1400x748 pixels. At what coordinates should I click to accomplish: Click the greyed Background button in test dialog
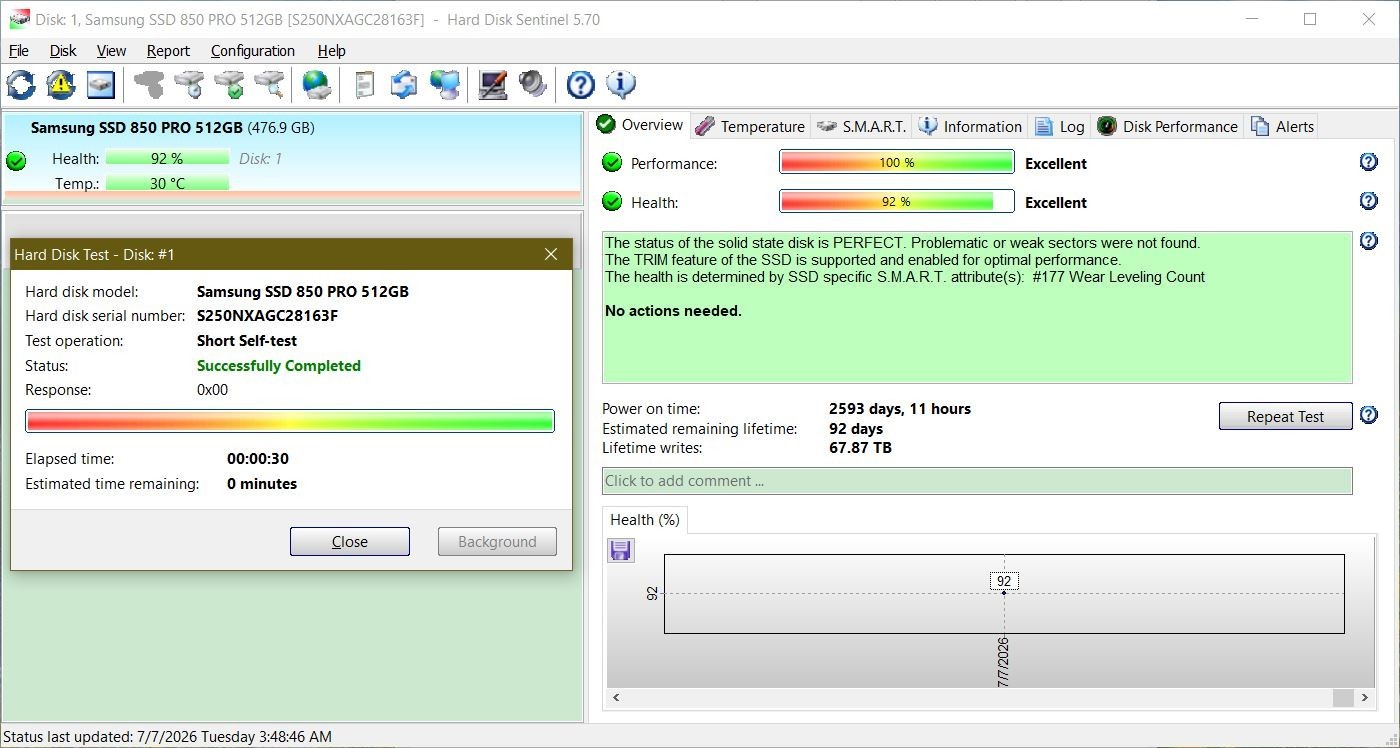click(x=497, y=541)
